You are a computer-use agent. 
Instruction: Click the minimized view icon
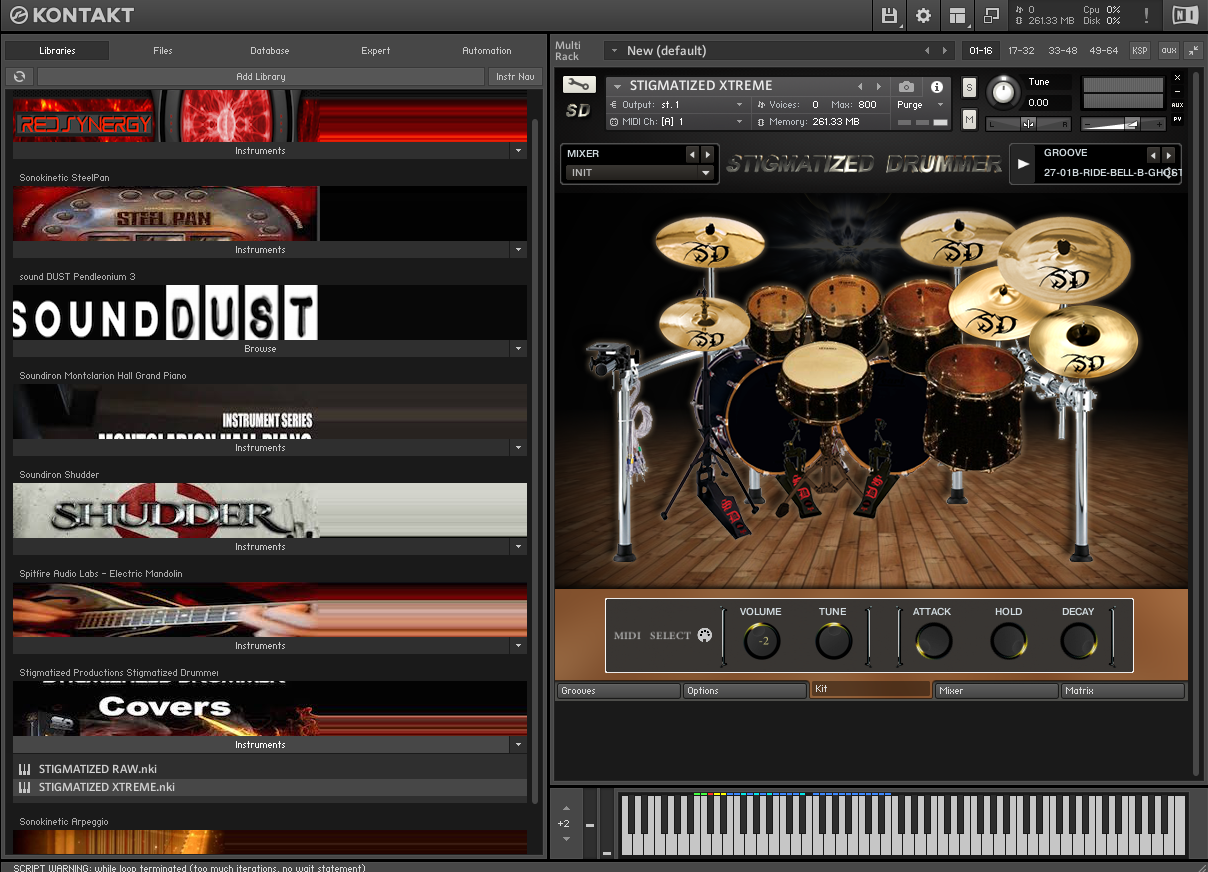pyautogui.click(x=991, y=15)
